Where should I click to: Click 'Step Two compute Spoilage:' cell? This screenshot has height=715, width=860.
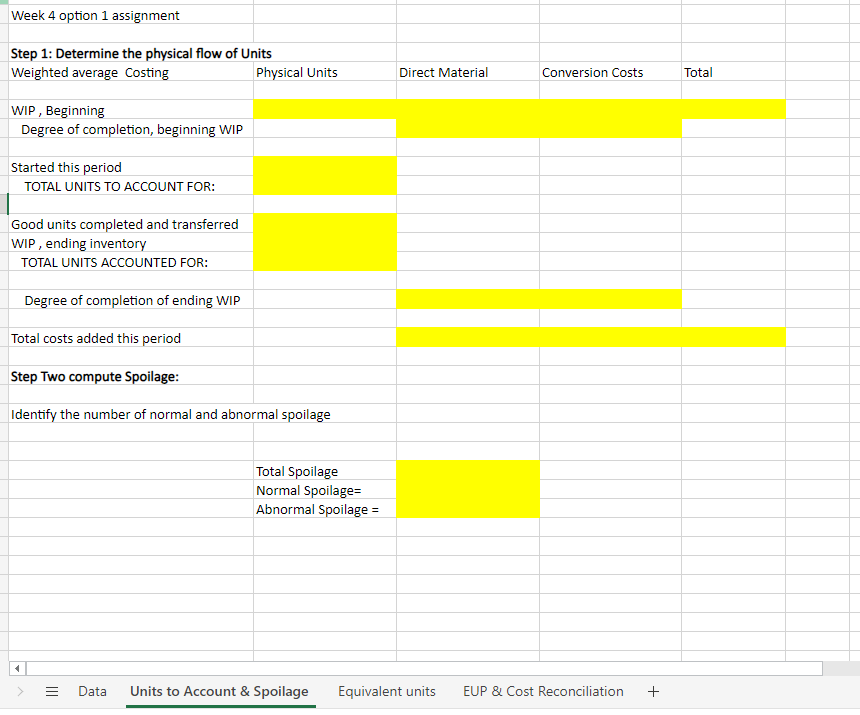[x=131, y=376]
